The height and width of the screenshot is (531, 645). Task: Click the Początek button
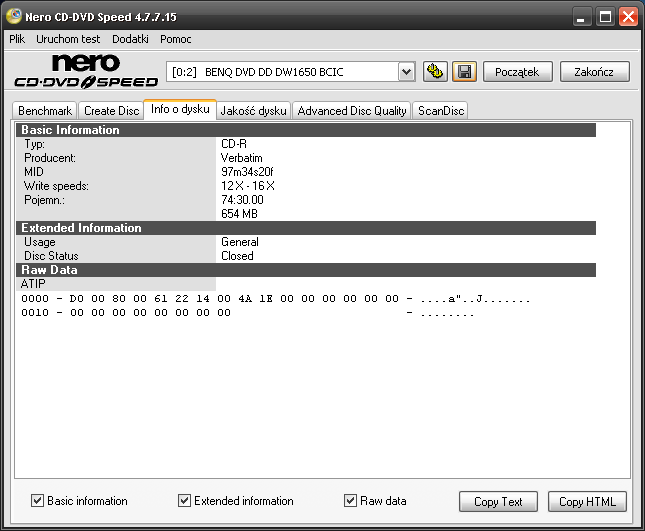click(517, 72)
